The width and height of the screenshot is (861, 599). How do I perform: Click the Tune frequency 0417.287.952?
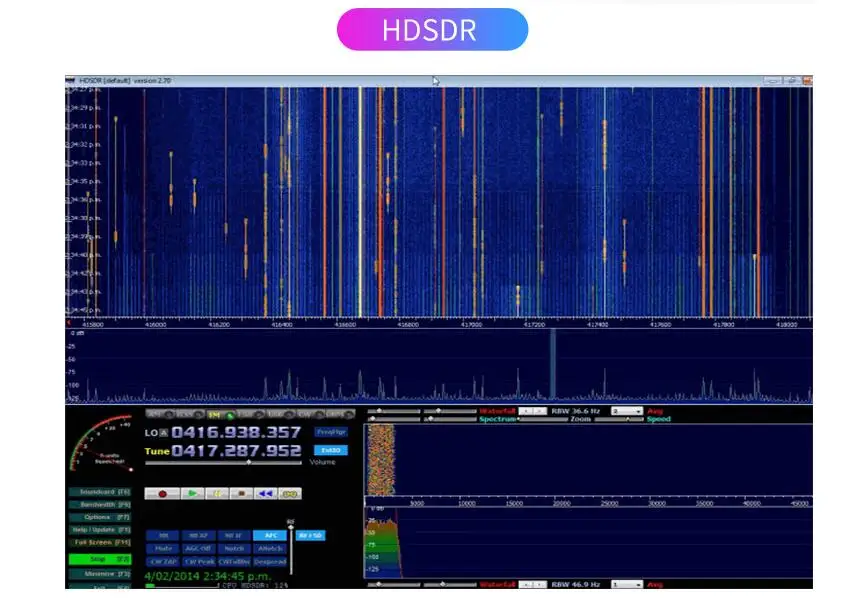(236, 451)
